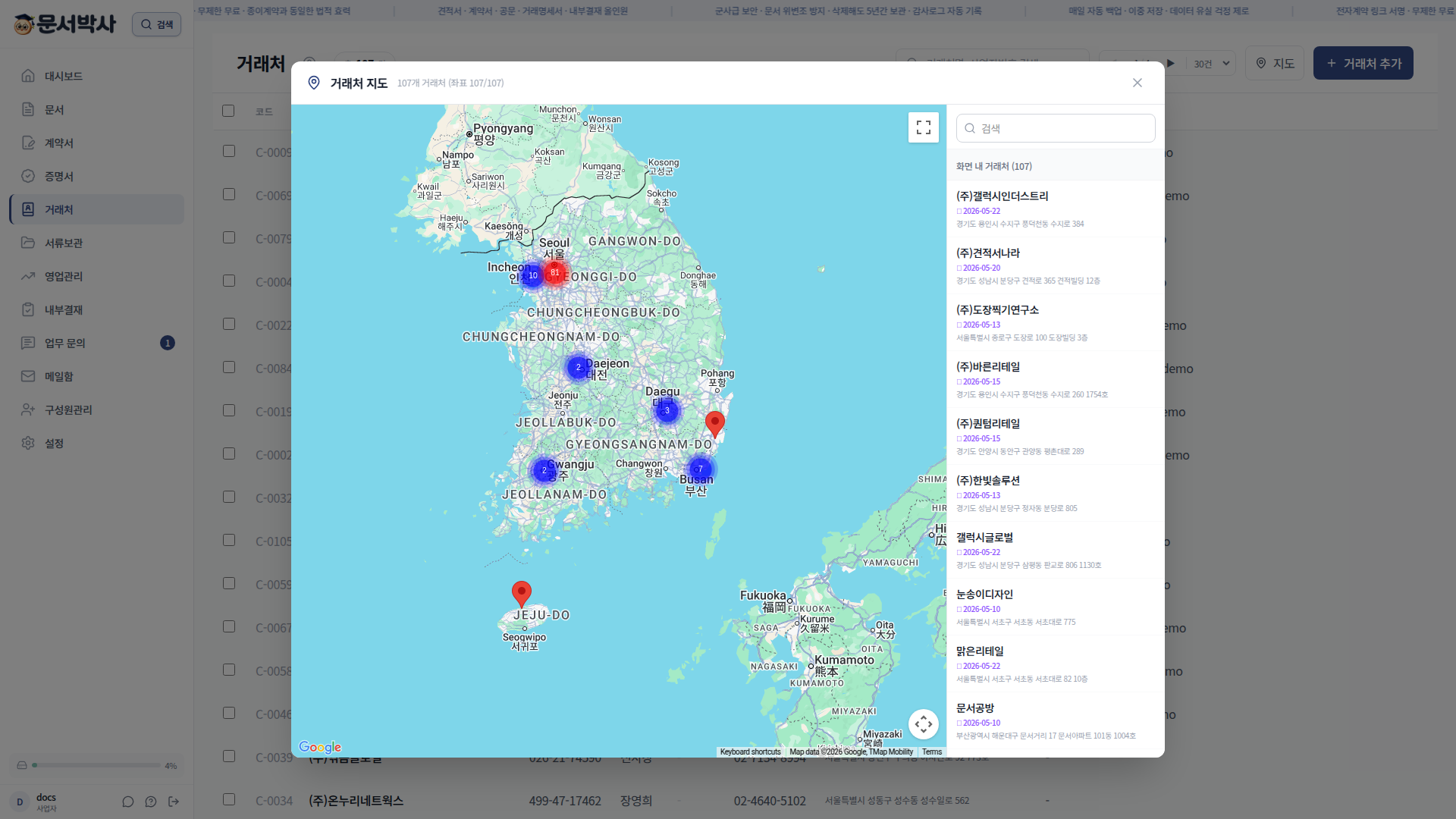The width and height of the screenshot is (1456, 819).
Task: Open the 대시보드 sidebar item
Action: point(96,76)
